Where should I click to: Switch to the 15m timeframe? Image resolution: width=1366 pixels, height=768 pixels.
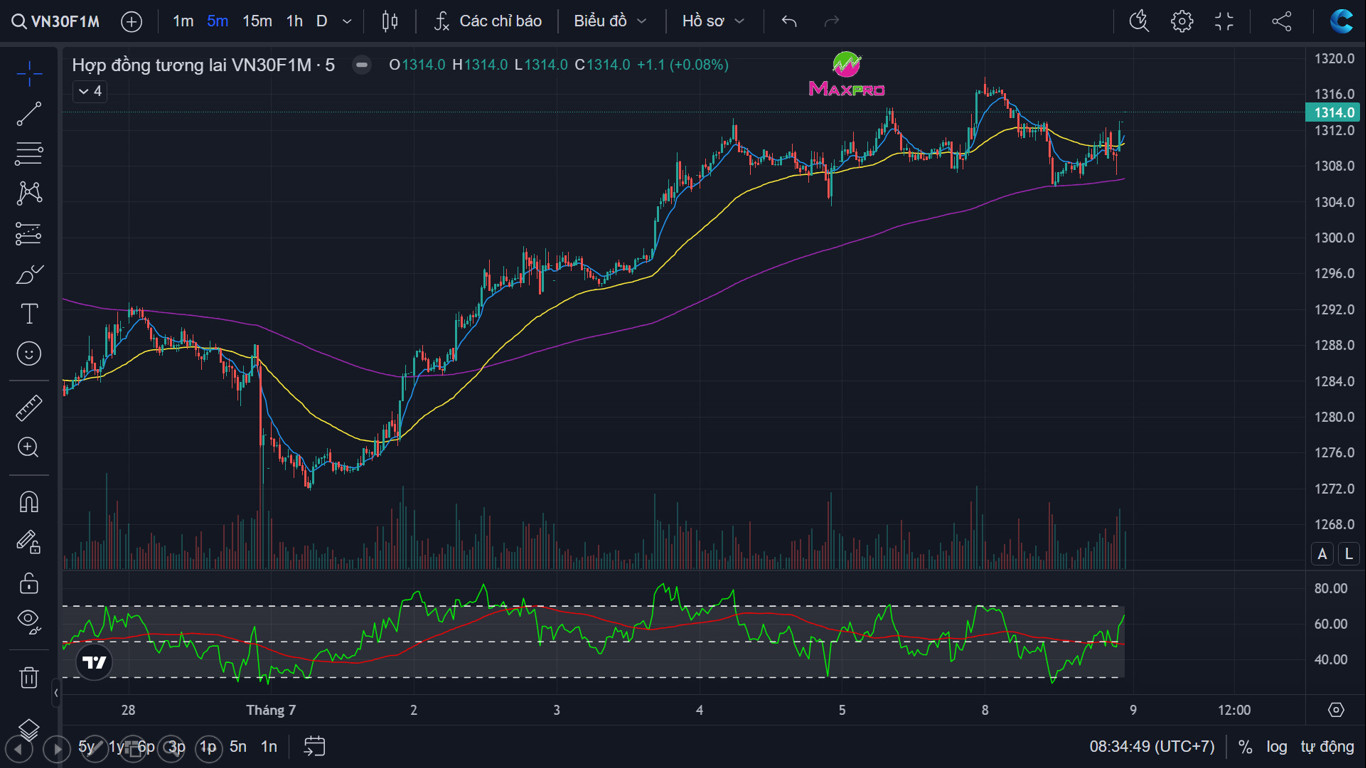click(x=257, y=21)
